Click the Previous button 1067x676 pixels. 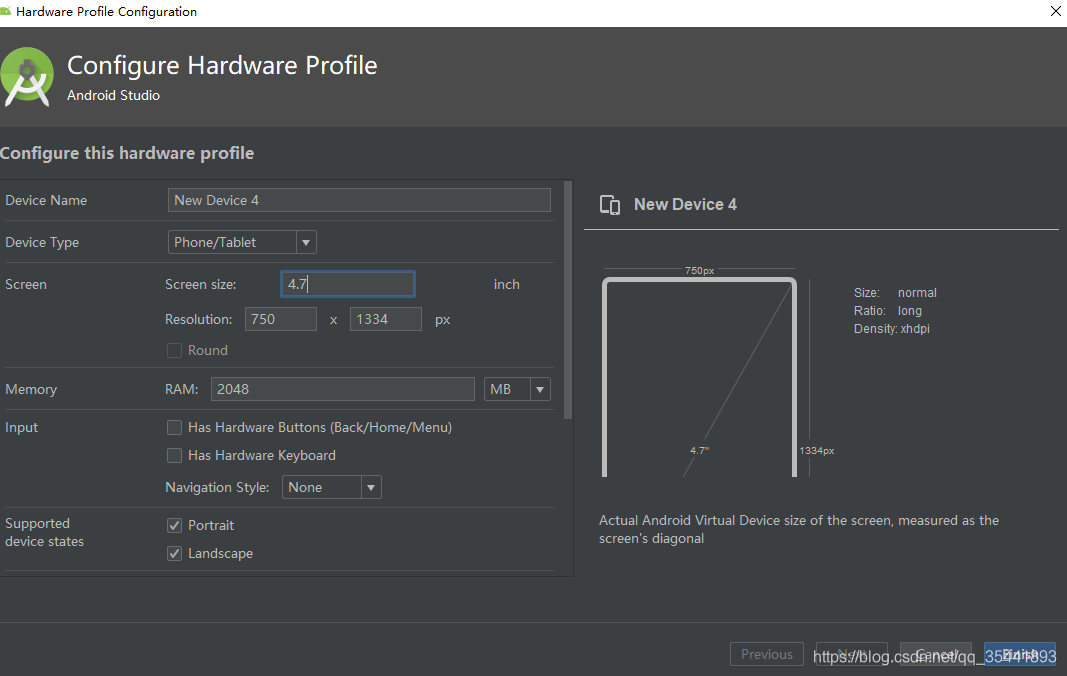pyautogui.click(x=767, y=654)
